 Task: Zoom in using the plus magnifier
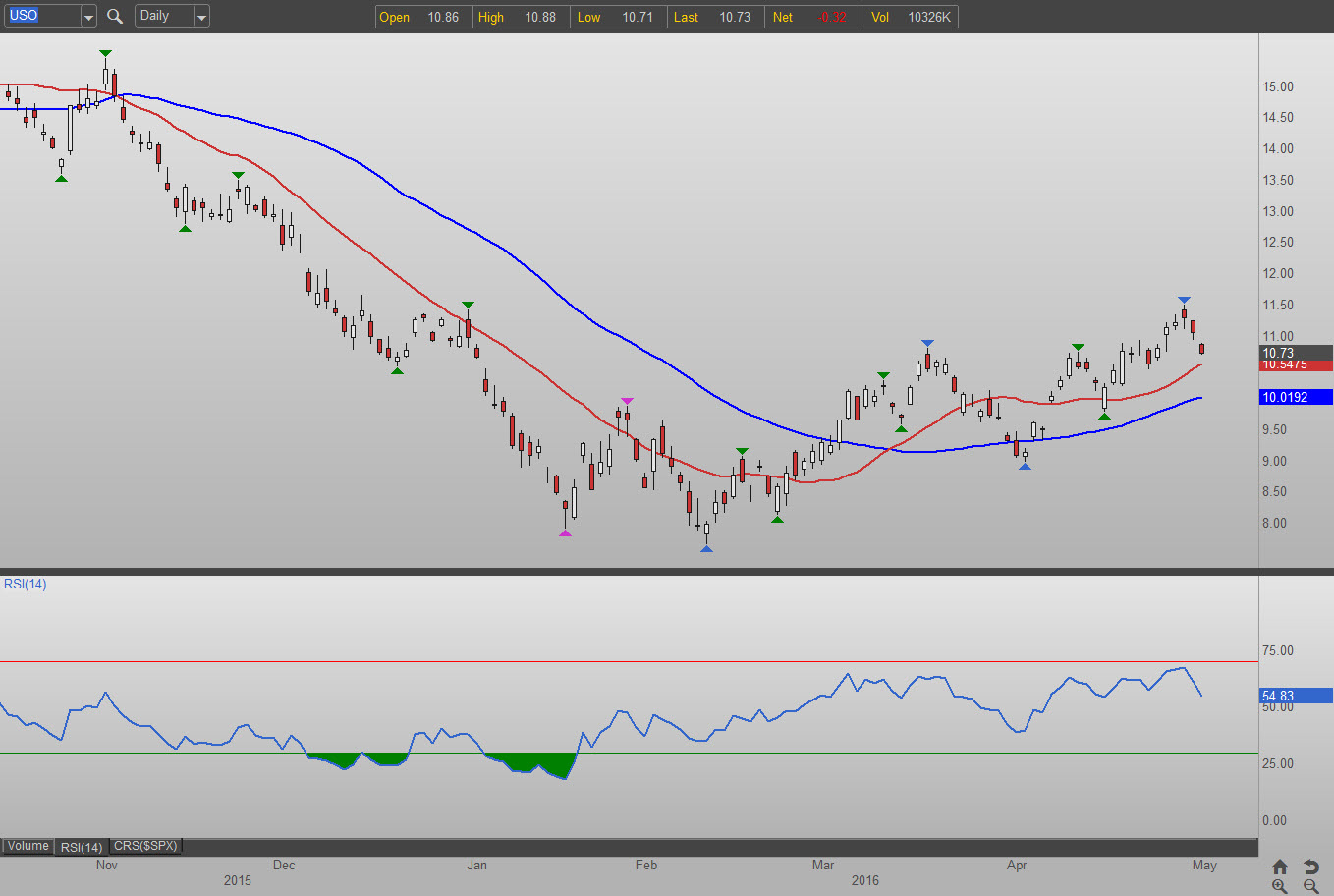click(1279, 886)
